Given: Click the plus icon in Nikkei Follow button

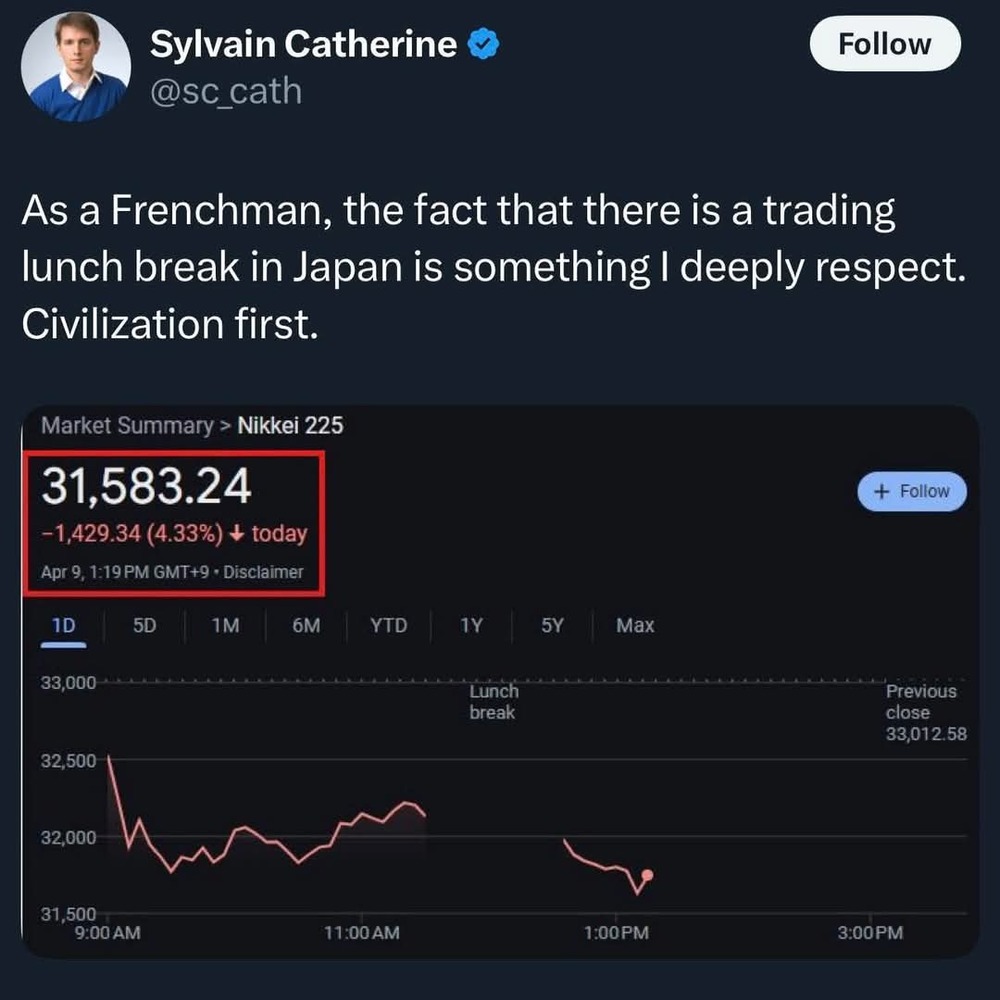Looking at the screenshot, I should coord(881,491).
